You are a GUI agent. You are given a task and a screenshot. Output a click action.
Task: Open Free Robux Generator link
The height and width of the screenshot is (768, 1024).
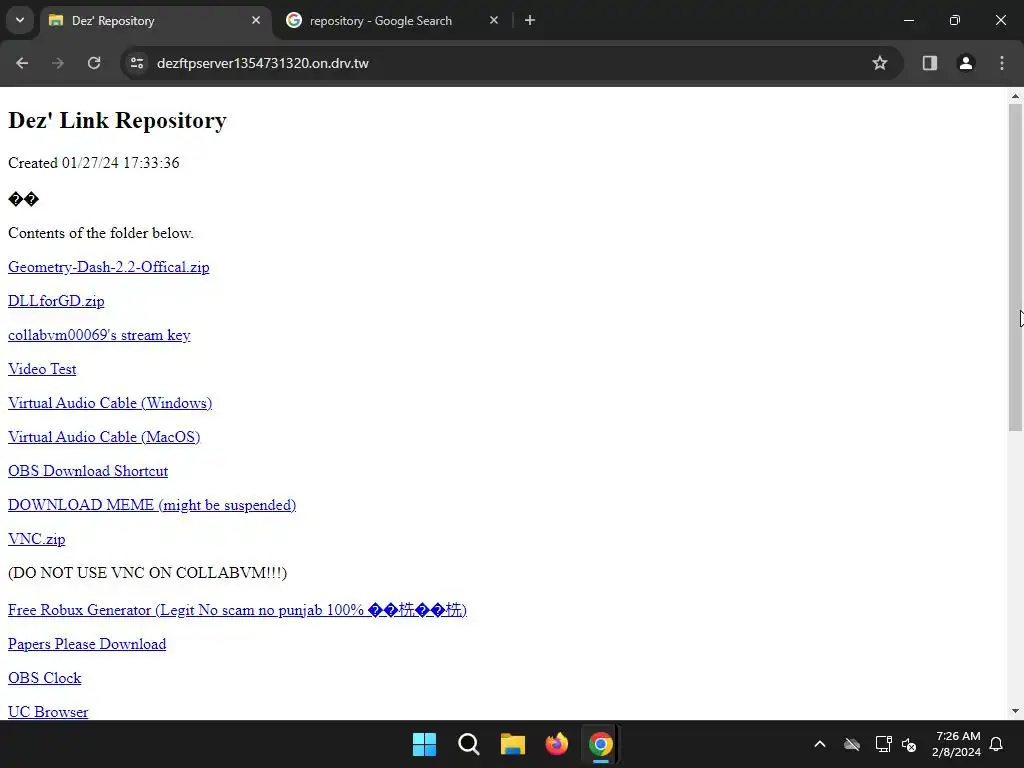pos(237,610)
